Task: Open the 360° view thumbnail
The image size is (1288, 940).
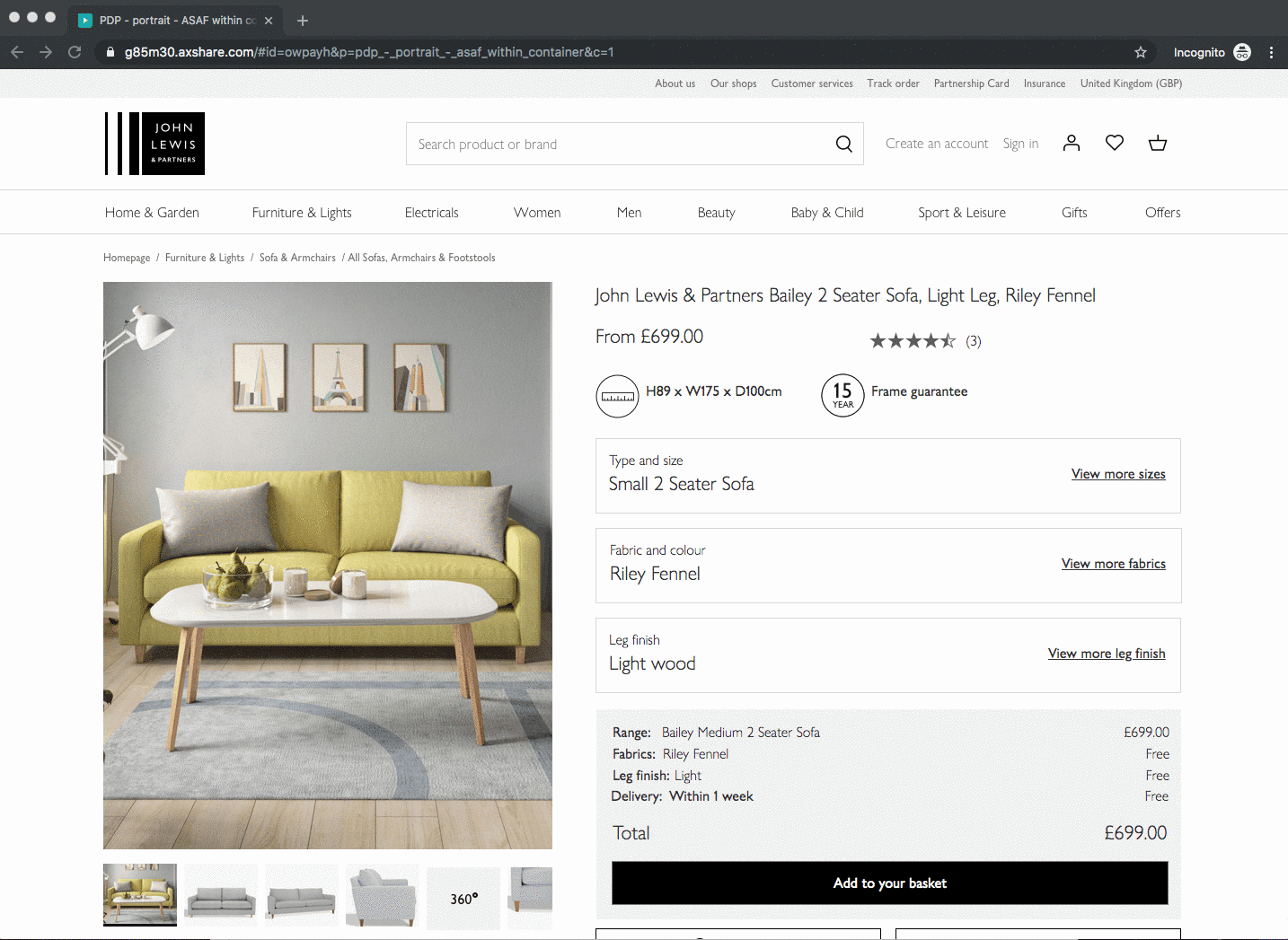Action: coord(463,898)
